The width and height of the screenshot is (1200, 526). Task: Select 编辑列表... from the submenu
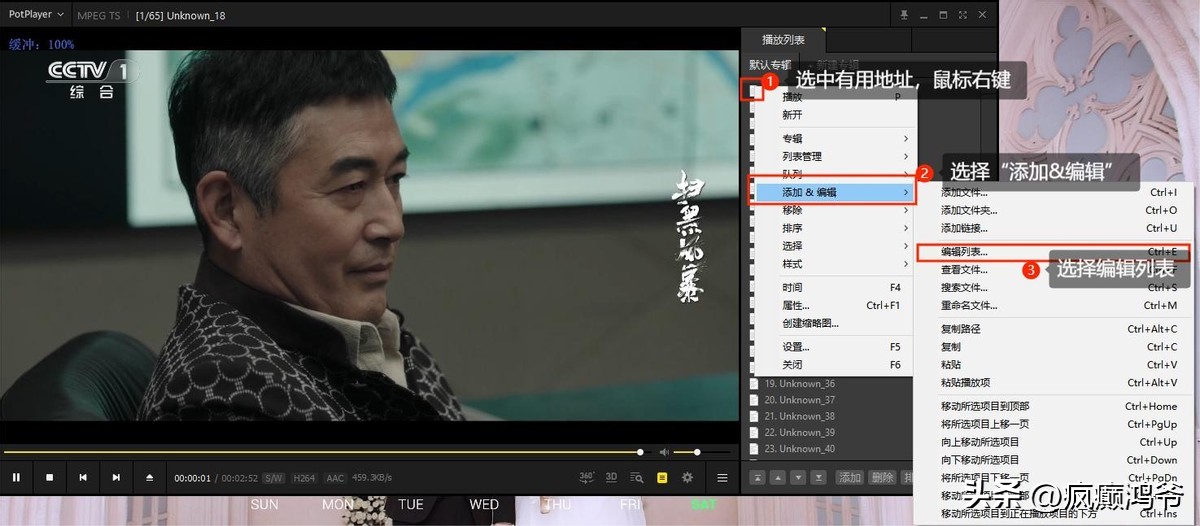[x=964, y=252]
